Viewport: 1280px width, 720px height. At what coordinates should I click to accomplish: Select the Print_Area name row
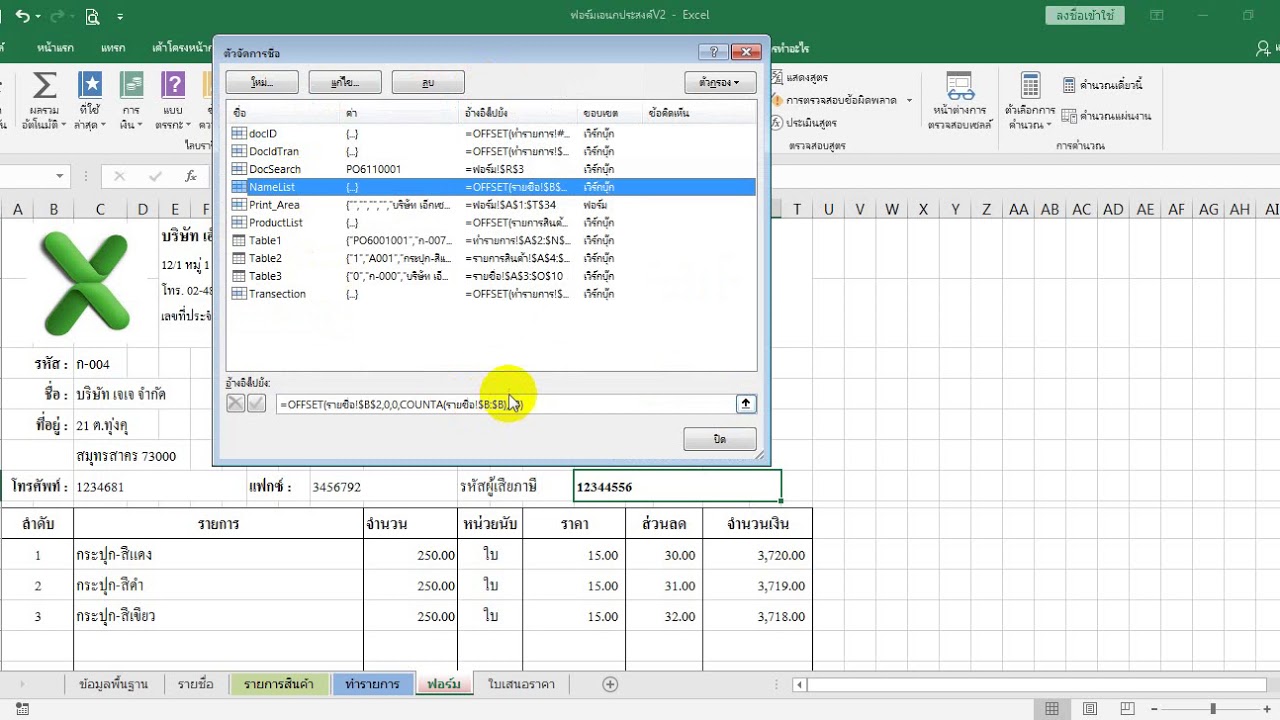click(490, 205)
